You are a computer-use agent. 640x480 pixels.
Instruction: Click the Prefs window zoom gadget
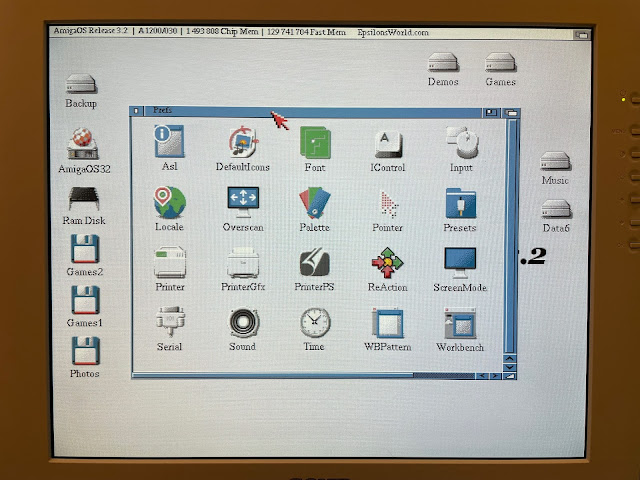coord(491,112)
